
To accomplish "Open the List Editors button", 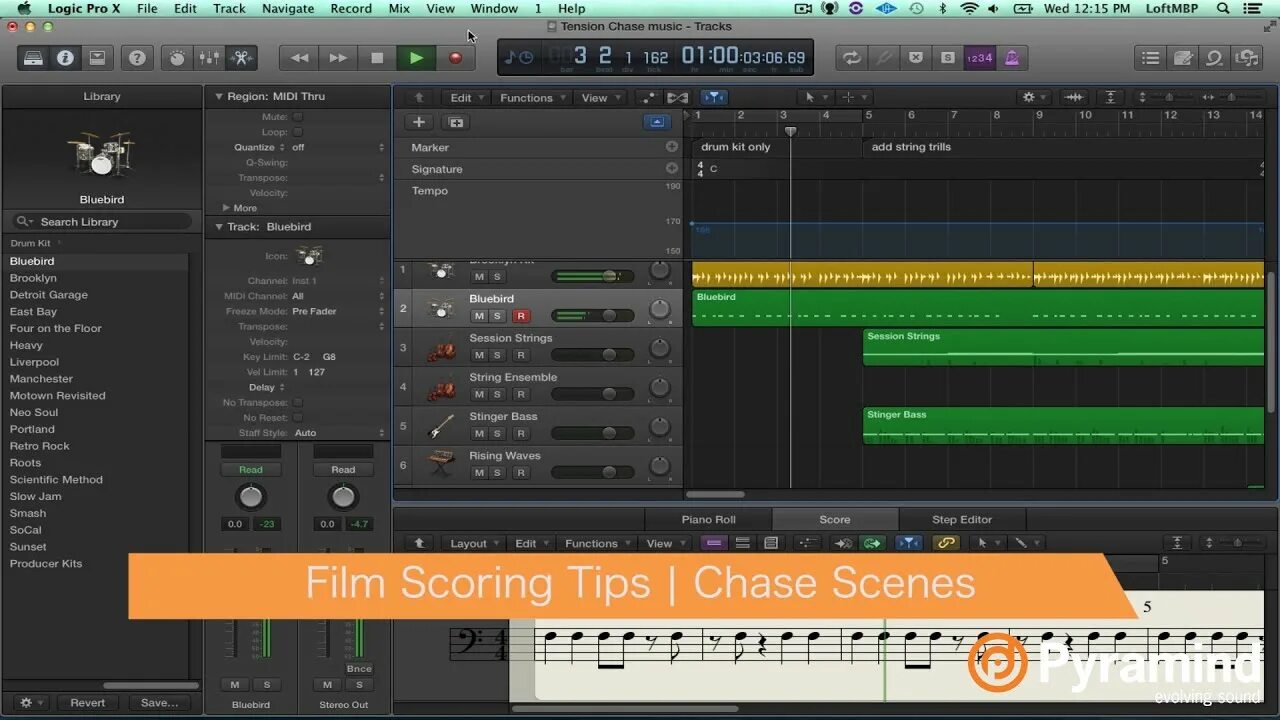I will [1151, 58].
